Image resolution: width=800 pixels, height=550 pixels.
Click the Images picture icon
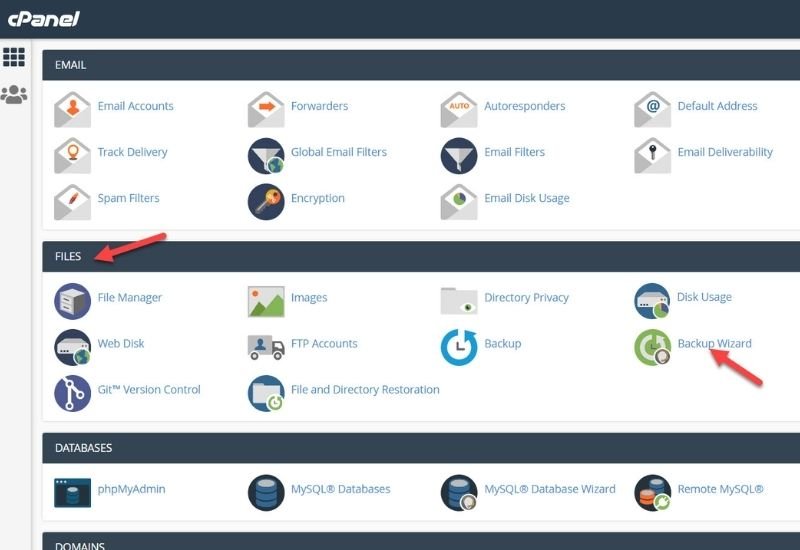[266, 301]
